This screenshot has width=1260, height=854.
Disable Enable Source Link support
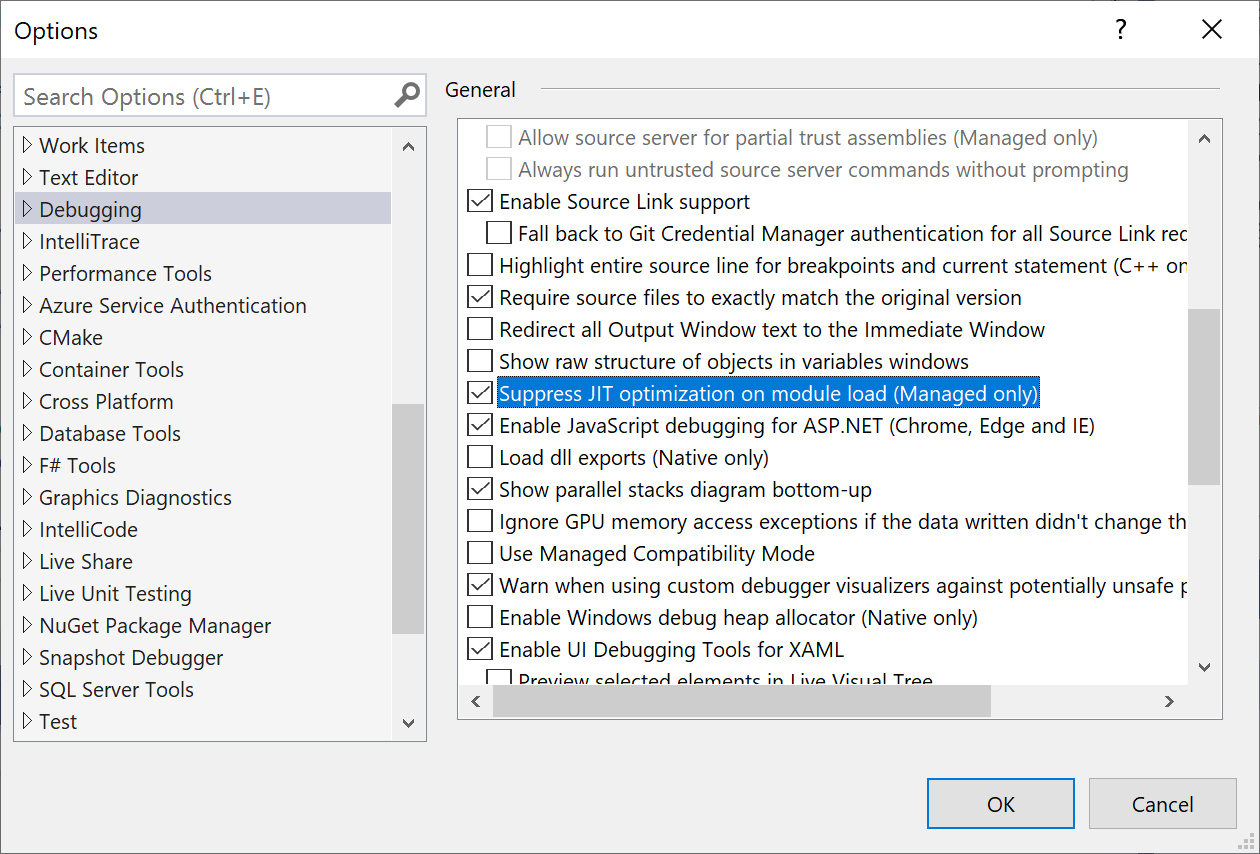[x=479, y=200]
